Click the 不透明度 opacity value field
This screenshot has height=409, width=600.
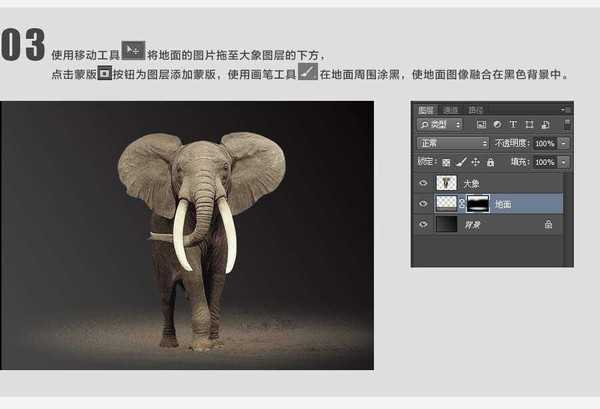click(544, 143)
